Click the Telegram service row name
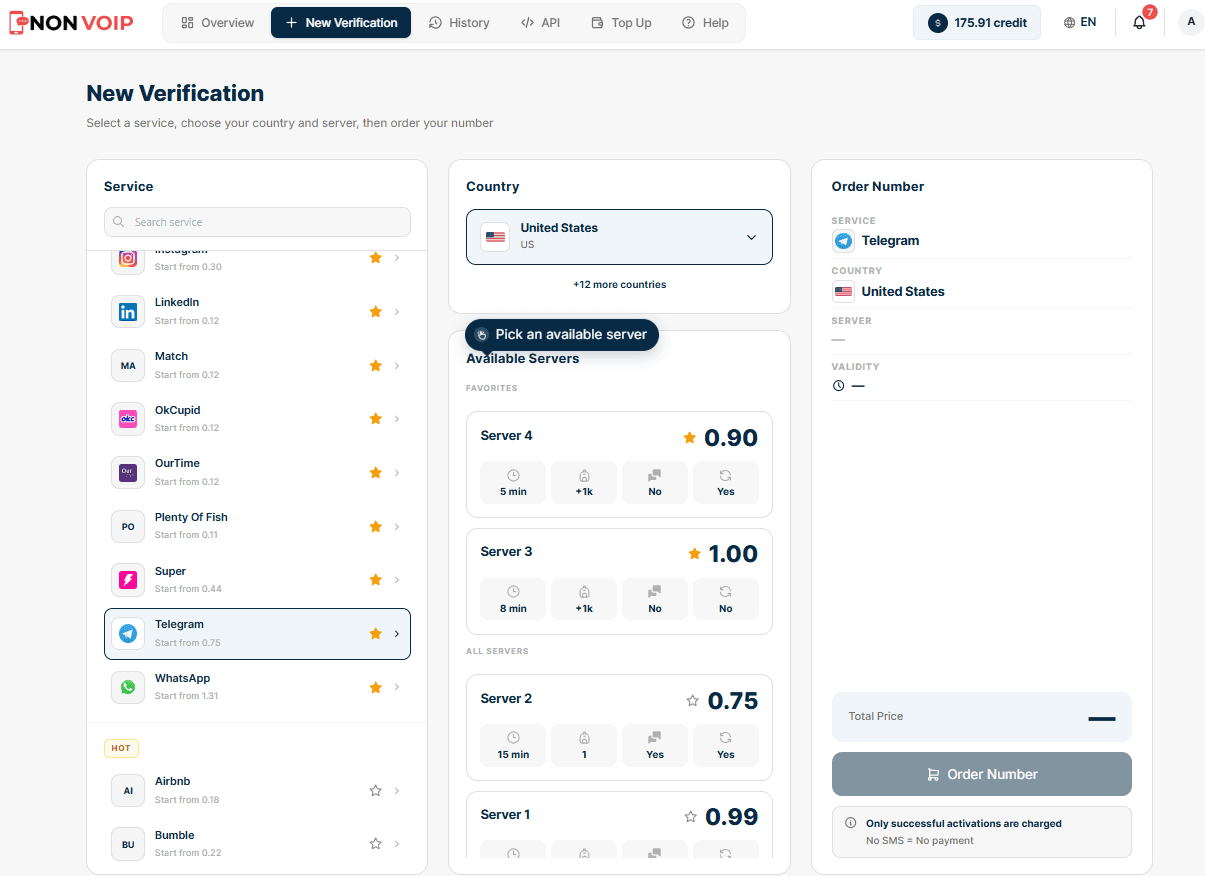Image resolution: width=1205 pixels, height=876 pixels. coord(179,625)
